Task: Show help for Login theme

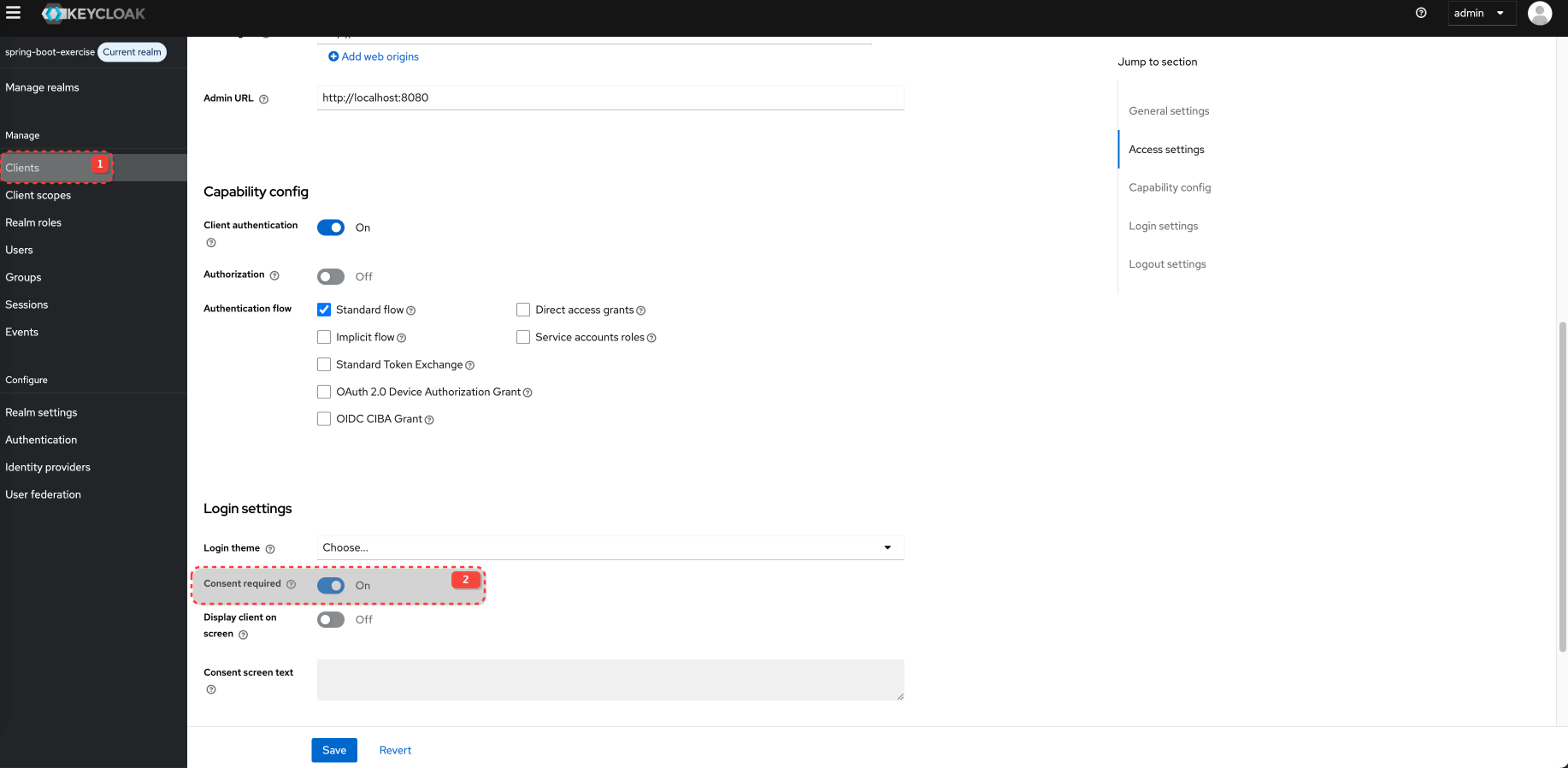Action: (x=270, y=549)
